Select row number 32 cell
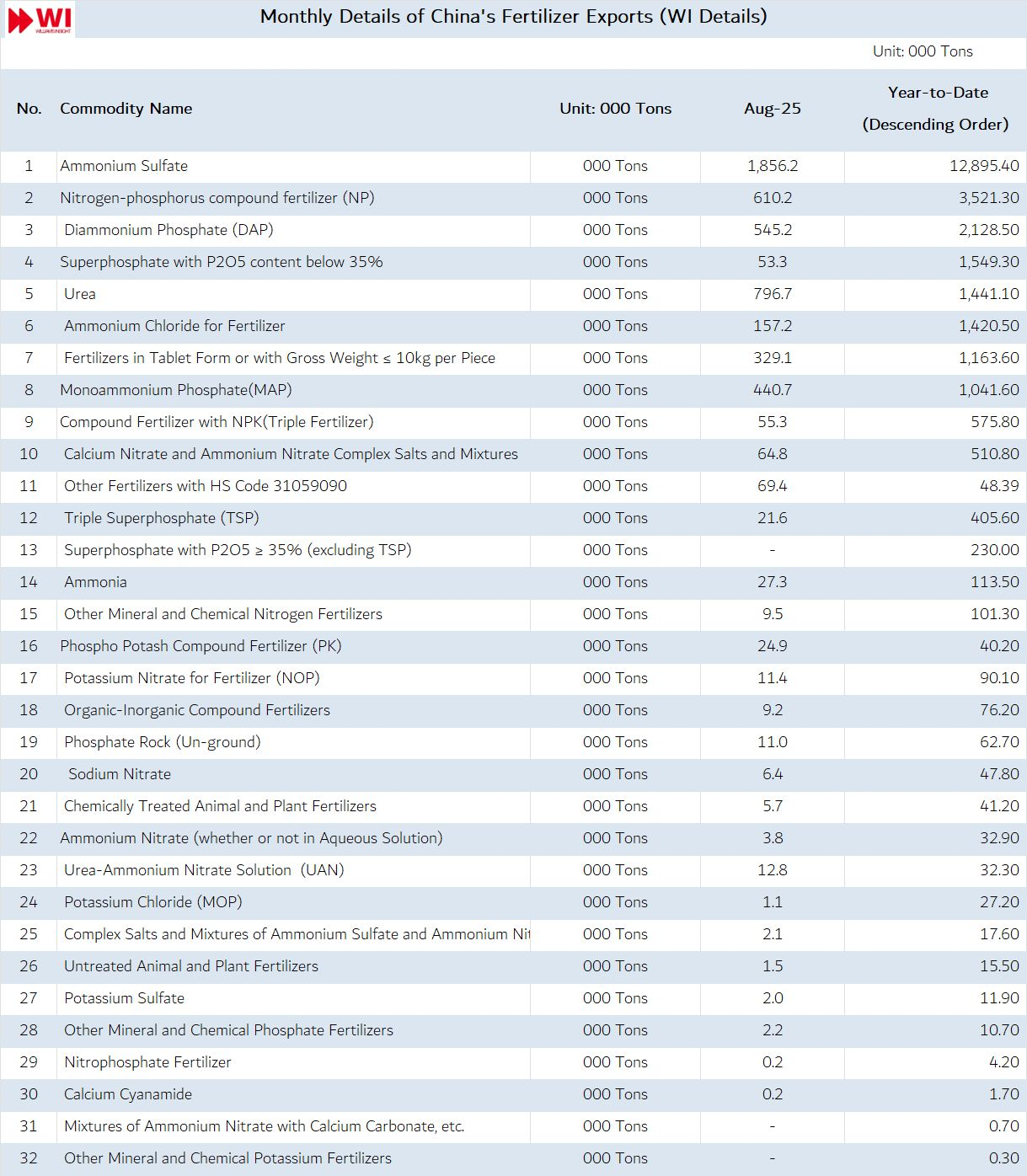 [x=29, y=1158]
